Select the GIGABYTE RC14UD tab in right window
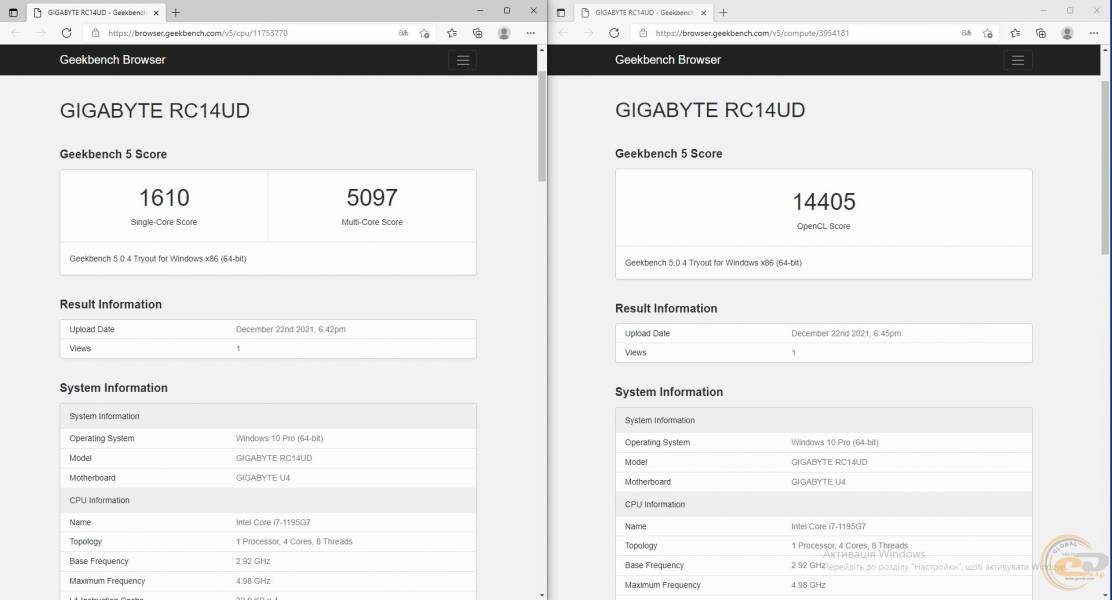 (643, 12)
